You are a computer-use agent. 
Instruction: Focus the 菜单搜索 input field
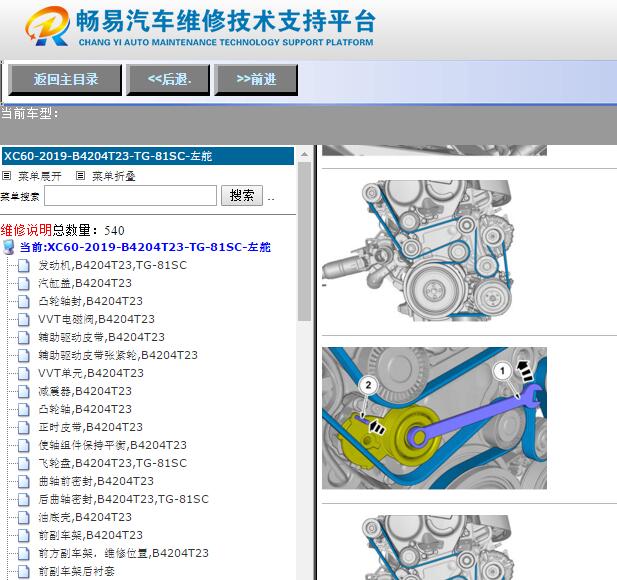pos(130,195)
